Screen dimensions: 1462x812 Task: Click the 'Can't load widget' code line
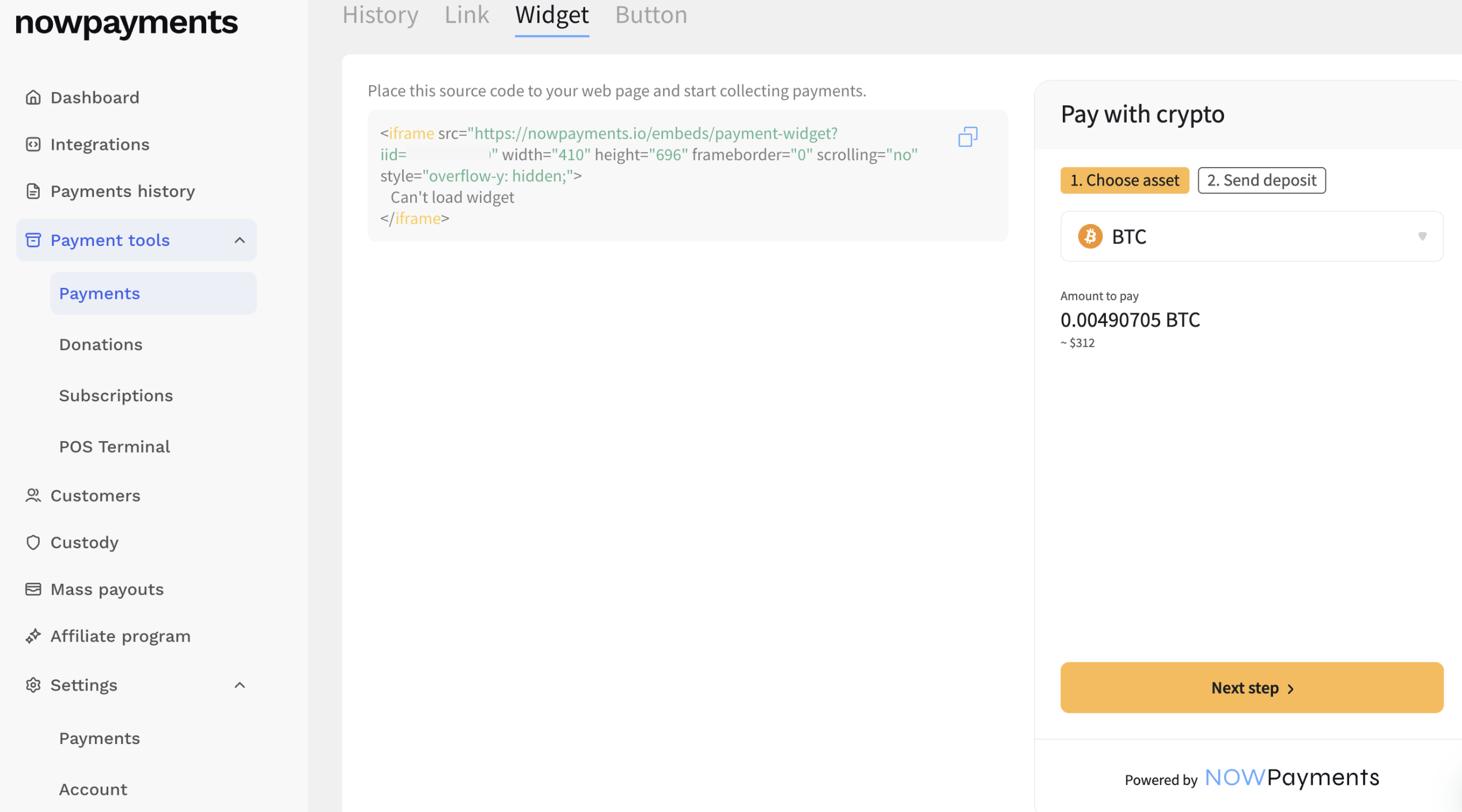tap(452, 197)
